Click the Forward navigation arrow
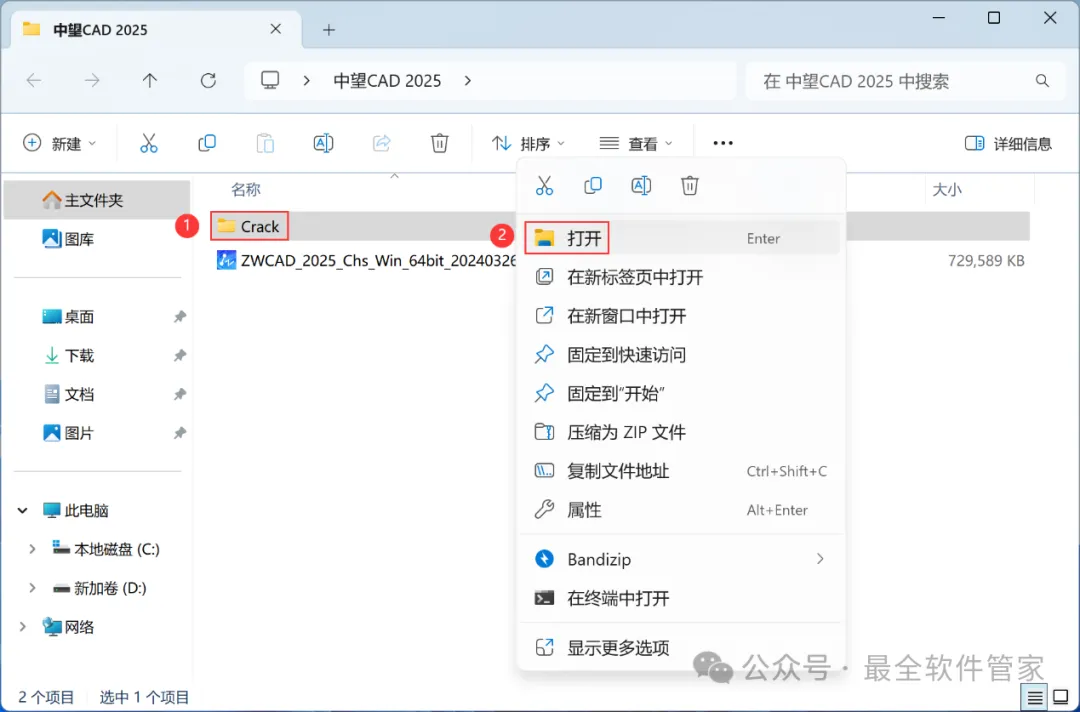The height and width of the screenshot is (712, 1080). tap(92, 81)
